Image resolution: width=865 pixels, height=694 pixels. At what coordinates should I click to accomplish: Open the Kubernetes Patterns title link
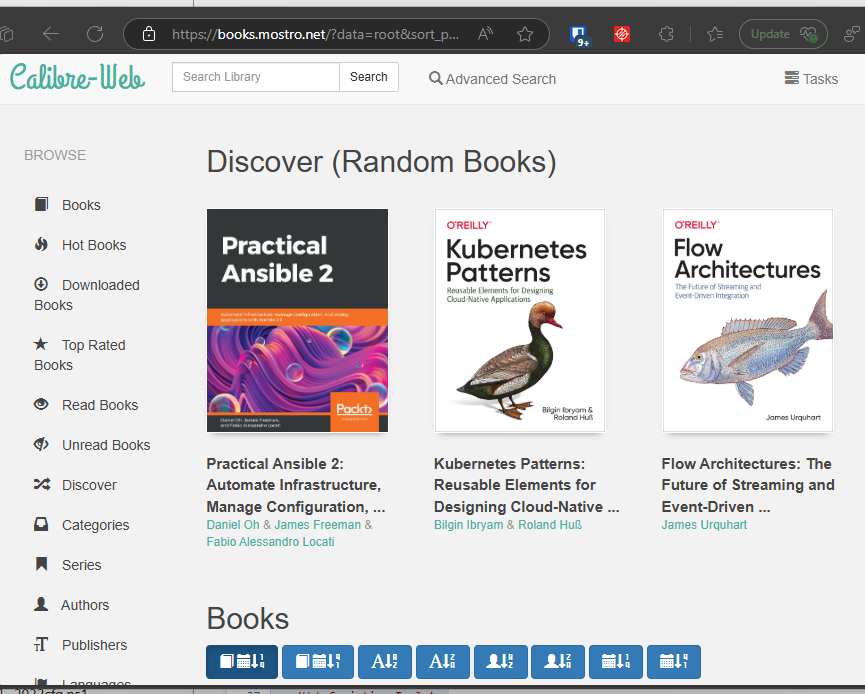click(526, 485)
